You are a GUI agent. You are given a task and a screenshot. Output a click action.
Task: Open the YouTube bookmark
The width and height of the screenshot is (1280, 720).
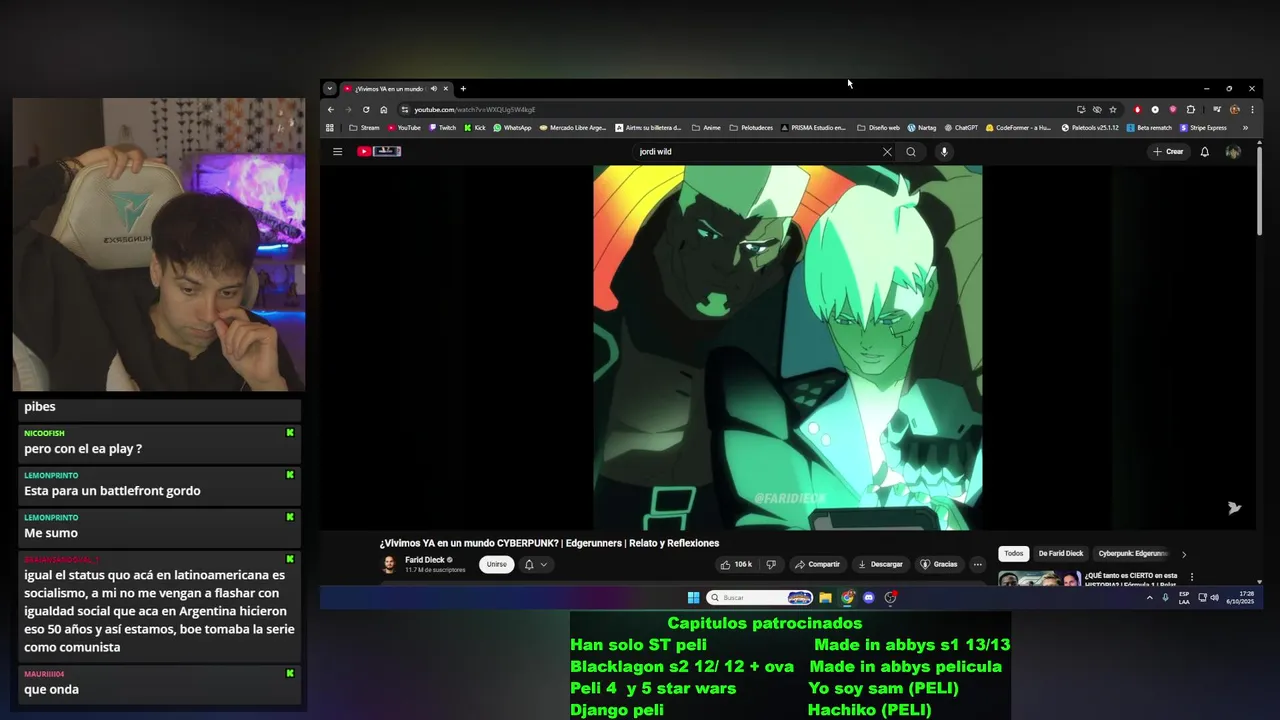tap(404, 128)
